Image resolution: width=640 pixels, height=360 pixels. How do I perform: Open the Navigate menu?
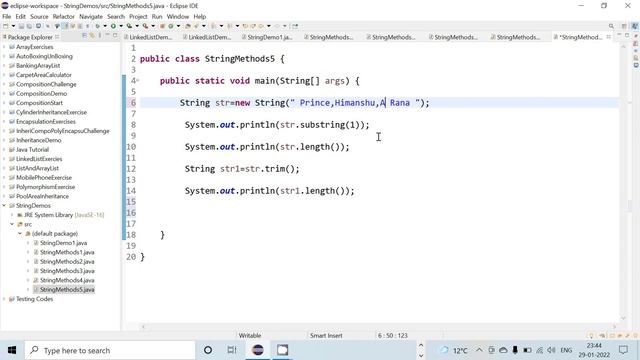pyautogui.click(x=91, y=17)
